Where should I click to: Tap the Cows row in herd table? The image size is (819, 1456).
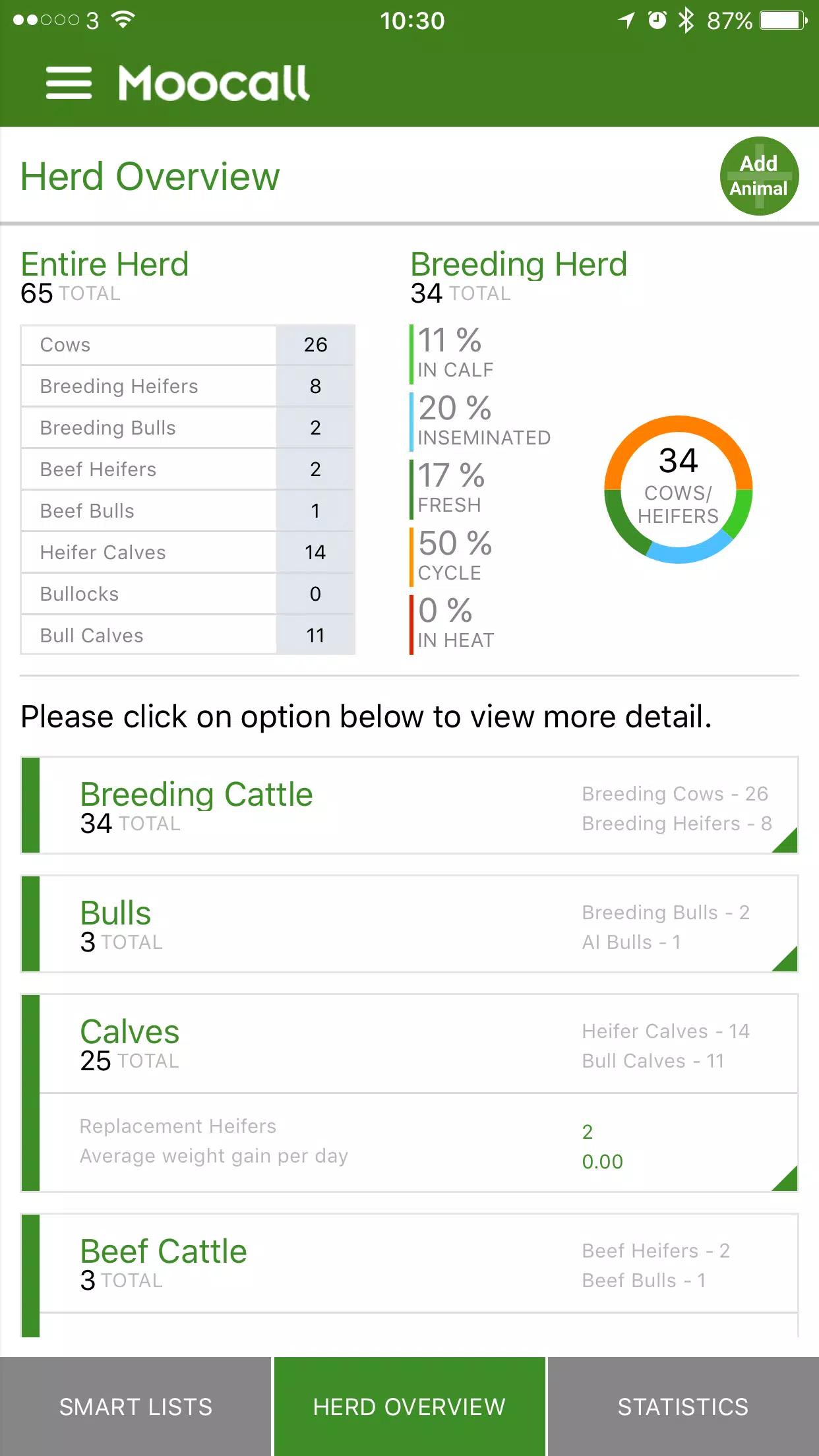coord(188,345)
